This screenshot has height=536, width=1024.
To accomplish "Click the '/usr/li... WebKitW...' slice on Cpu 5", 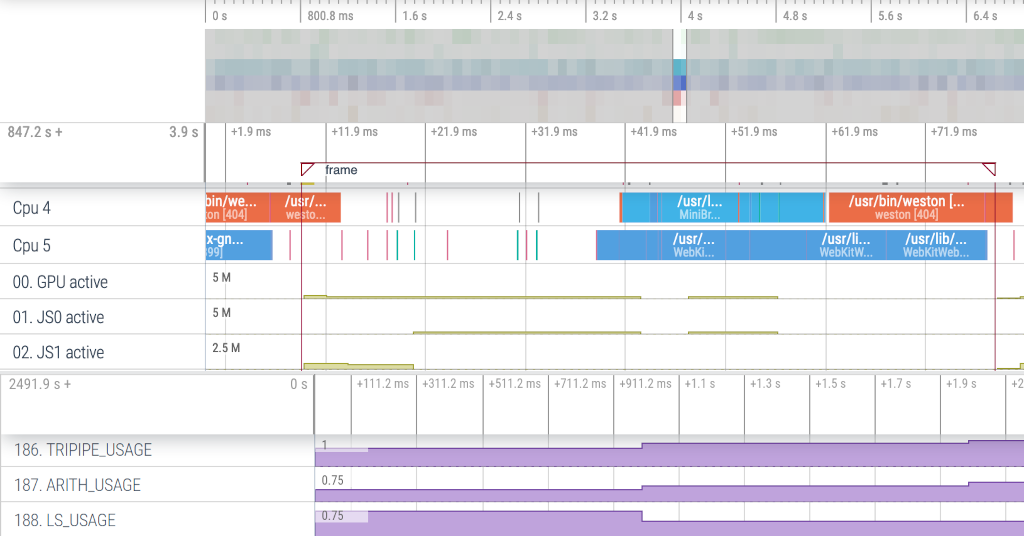I will coord(846,245).
